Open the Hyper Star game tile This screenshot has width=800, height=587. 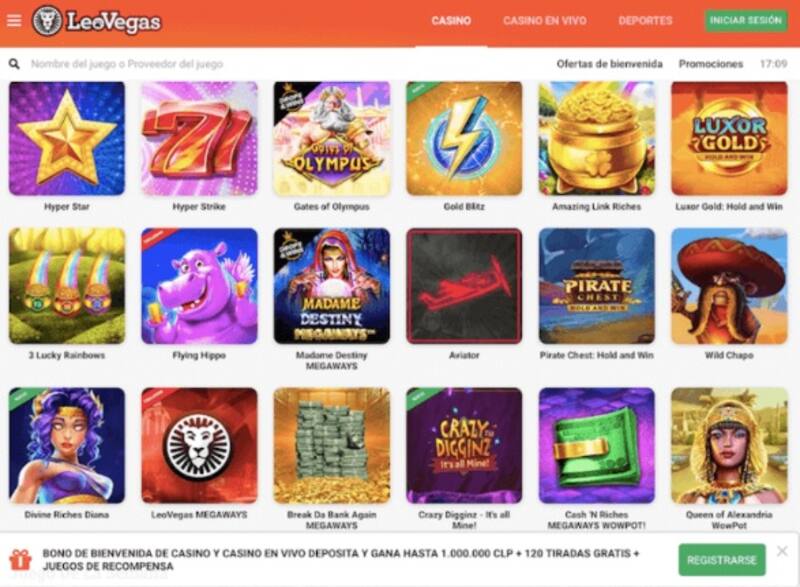(x=67, y=138)
